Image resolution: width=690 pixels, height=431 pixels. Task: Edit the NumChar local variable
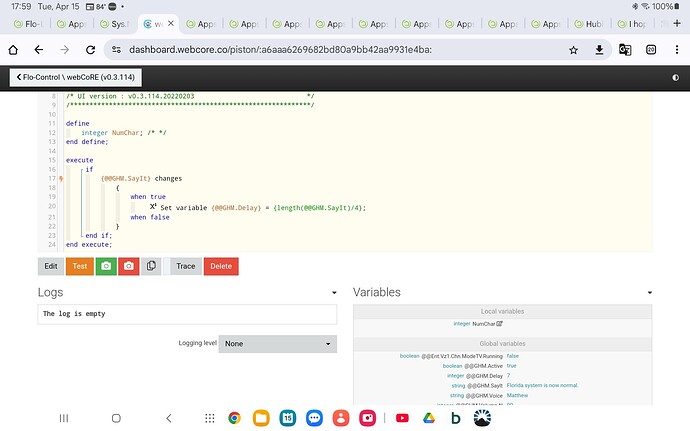[499, 324]
